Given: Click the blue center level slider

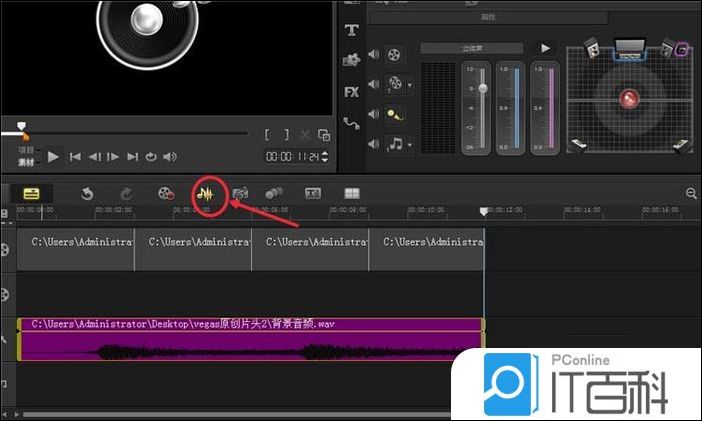Looking at the screenshot, I should point(517,107).
